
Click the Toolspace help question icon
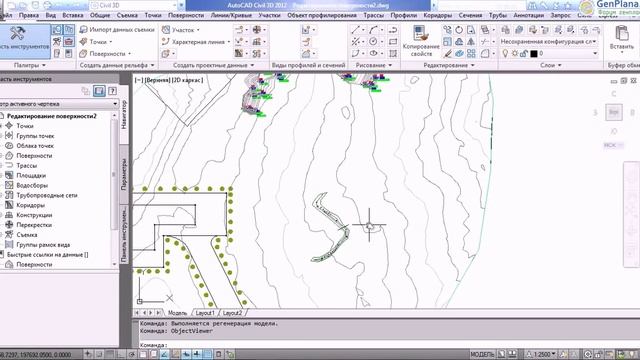pyautogui.click(x=112, y=91)
